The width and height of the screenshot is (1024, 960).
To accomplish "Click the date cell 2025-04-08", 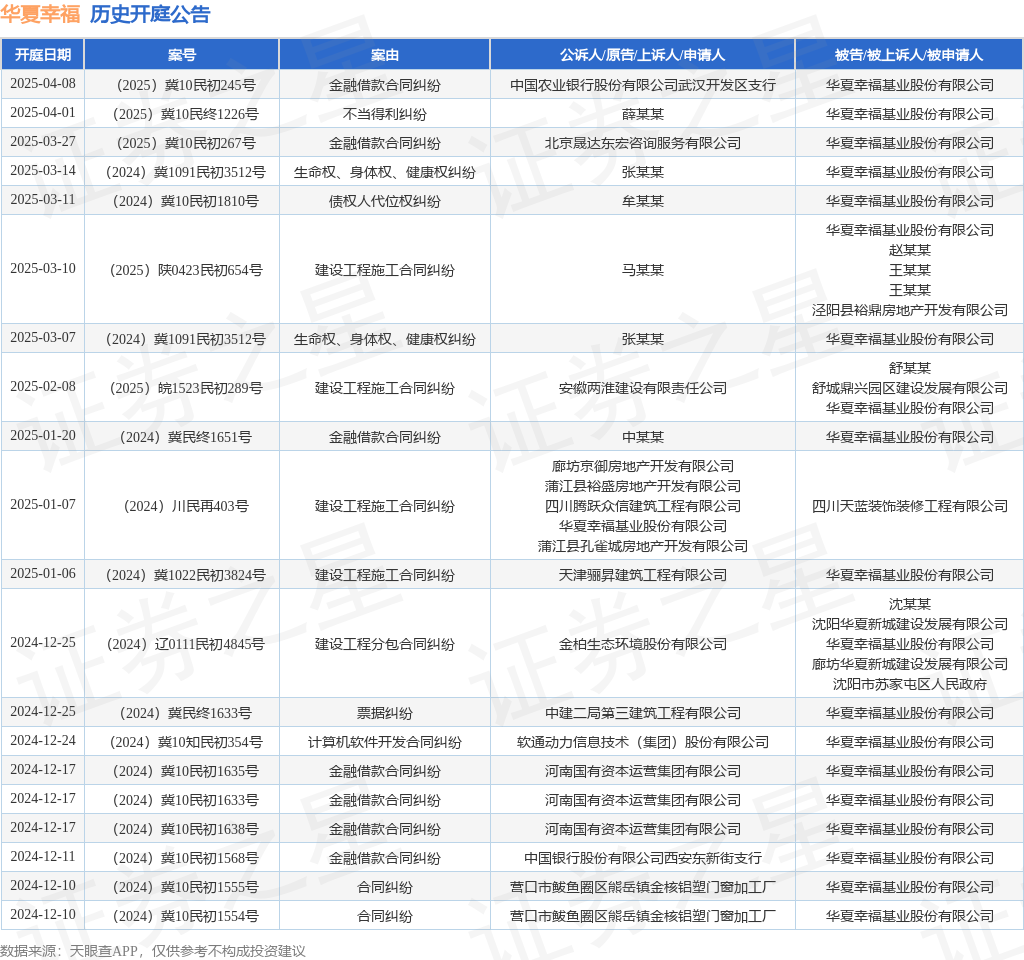I will tap(43, 84).
